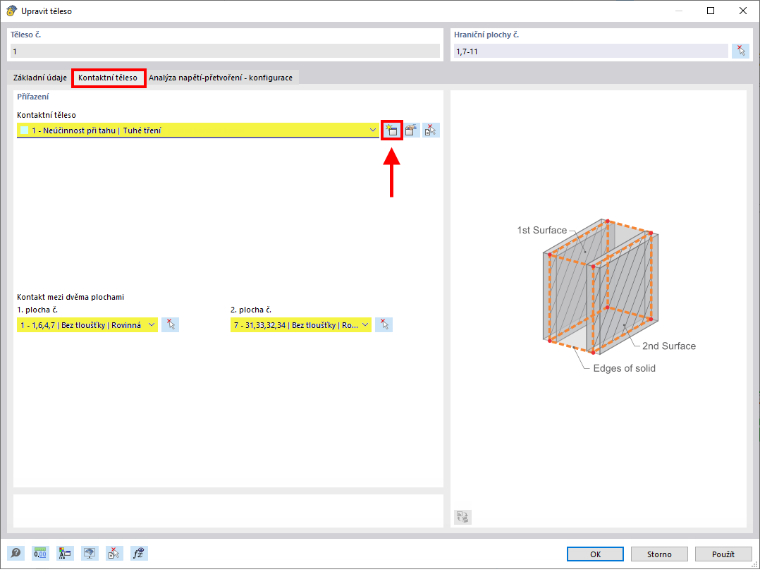Apply changes with Použít button
Viewport: 760px width, 572px height.
723,554
